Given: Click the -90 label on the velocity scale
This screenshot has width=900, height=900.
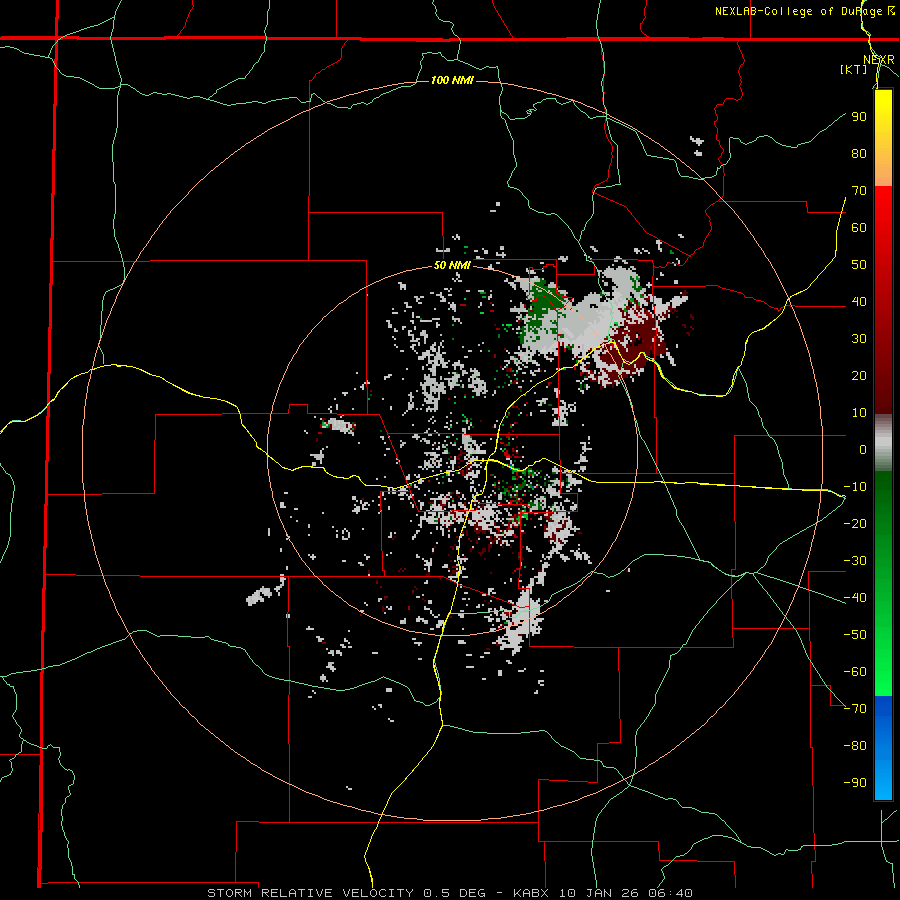Looking at the screenshot, I should [x=855, y=783].
